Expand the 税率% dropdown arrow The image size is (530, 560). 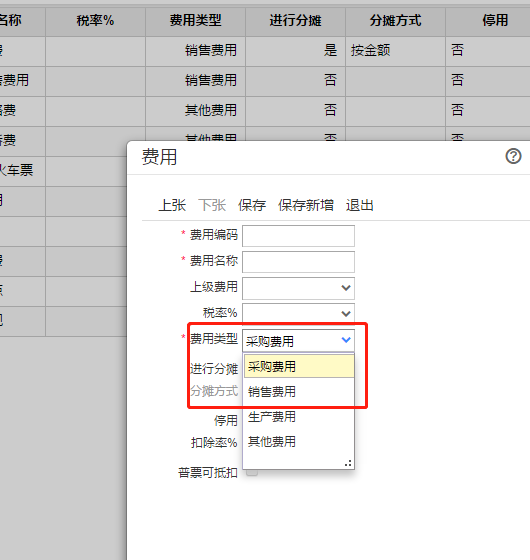tap(346, 314)
